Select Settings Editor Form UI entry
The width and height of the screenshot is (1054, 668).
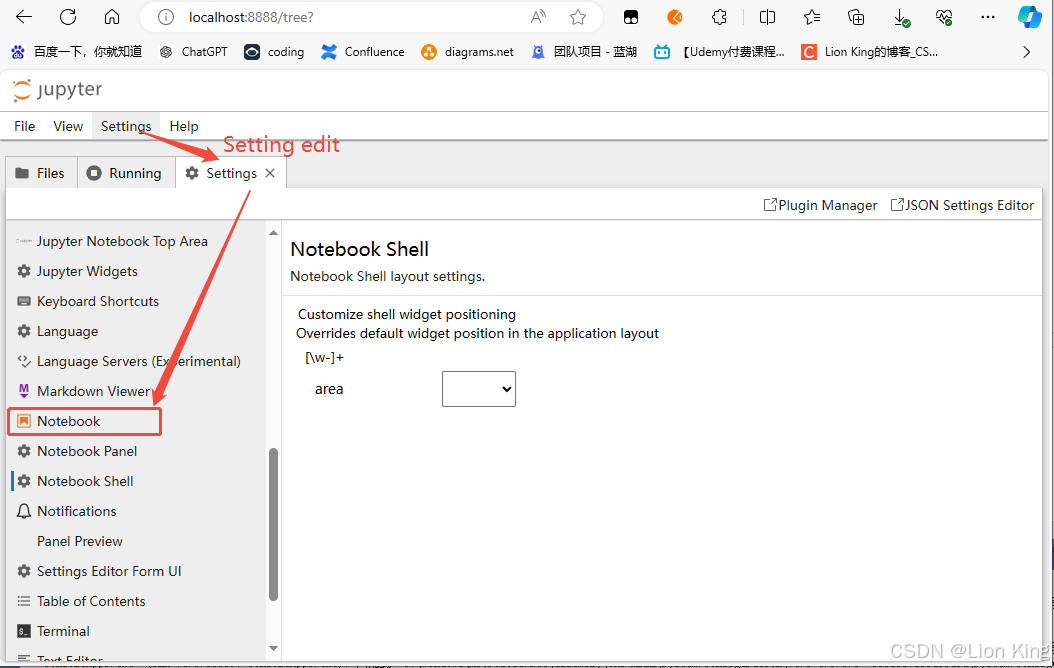pyautogui.click(x=137, y=571)
